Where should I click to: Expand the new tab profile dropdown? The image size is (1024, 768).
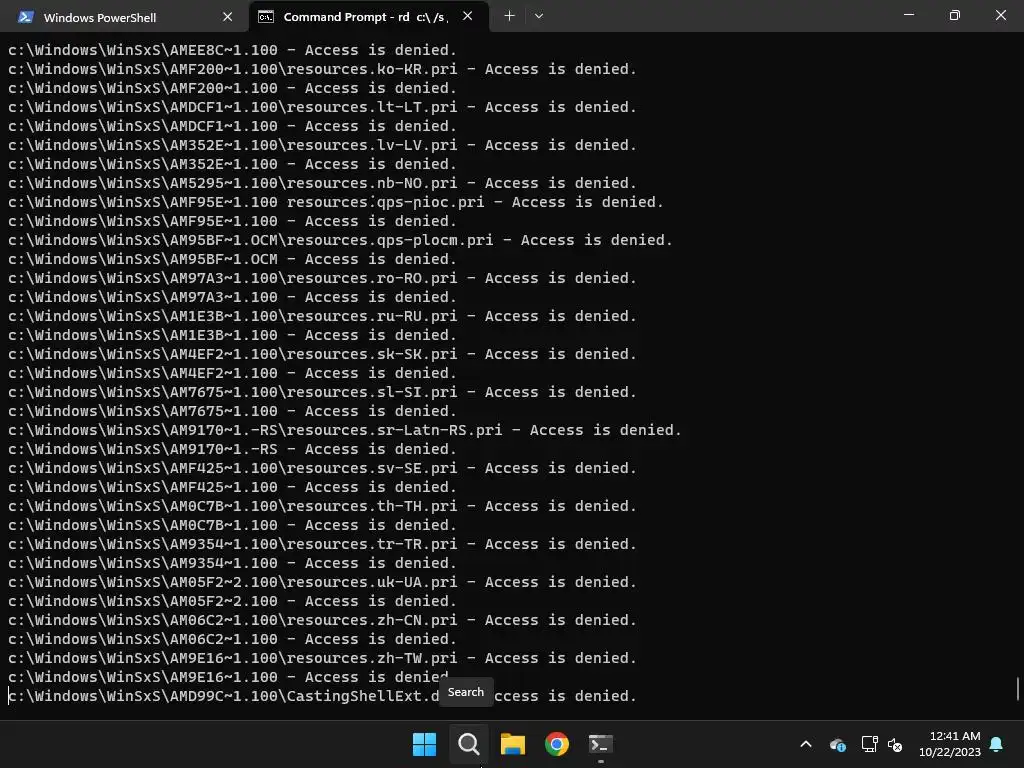[539, 16]
